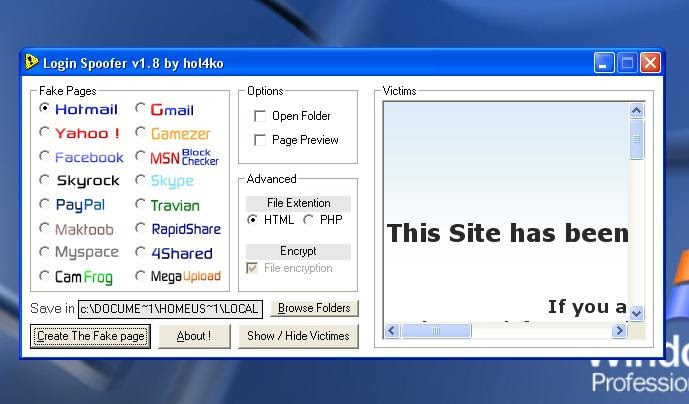
Task: Close the Login Spoofer window
Action: click(x=650, y=63)
